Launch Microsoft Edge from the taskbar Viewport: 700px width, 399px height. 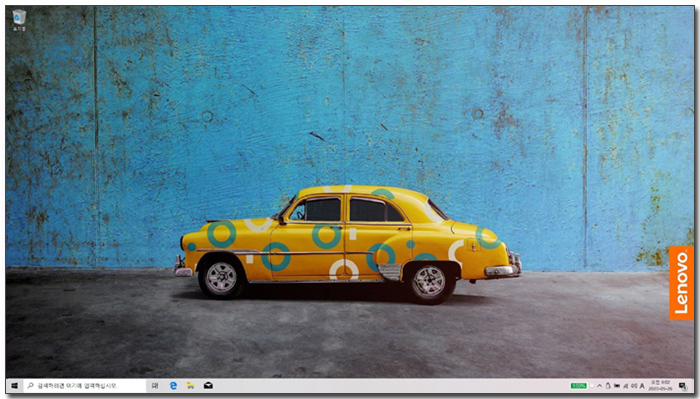tap(173, 385)
